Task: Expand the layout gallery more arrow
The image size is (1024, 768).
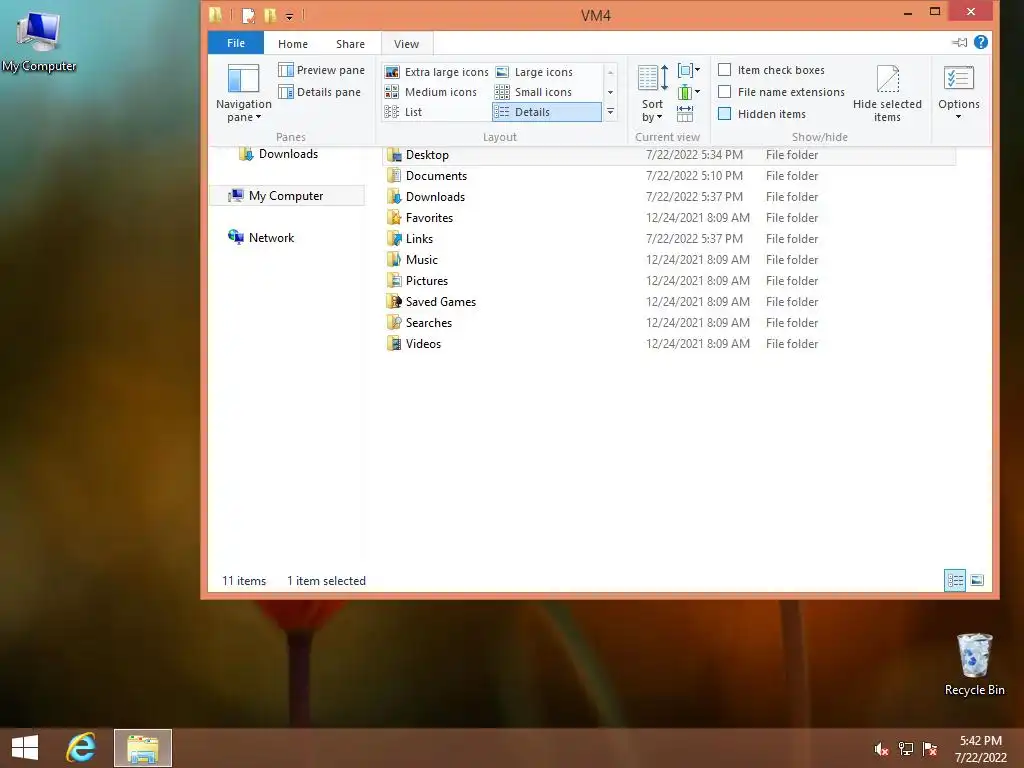Action: click(x=611, y=112)
